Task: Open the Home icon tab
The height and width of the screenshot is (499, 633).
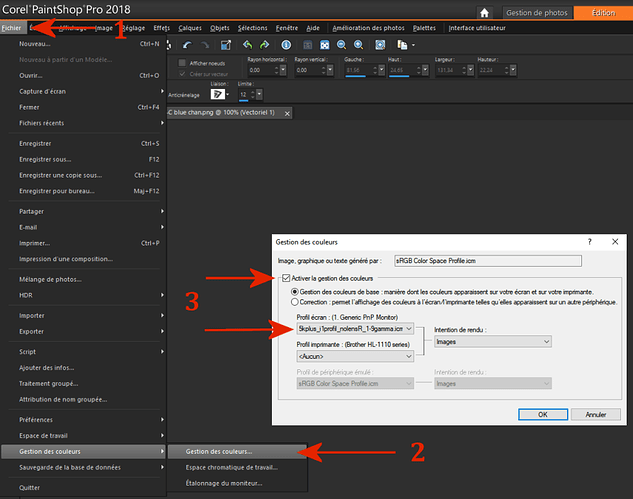Action: [485, 13]
